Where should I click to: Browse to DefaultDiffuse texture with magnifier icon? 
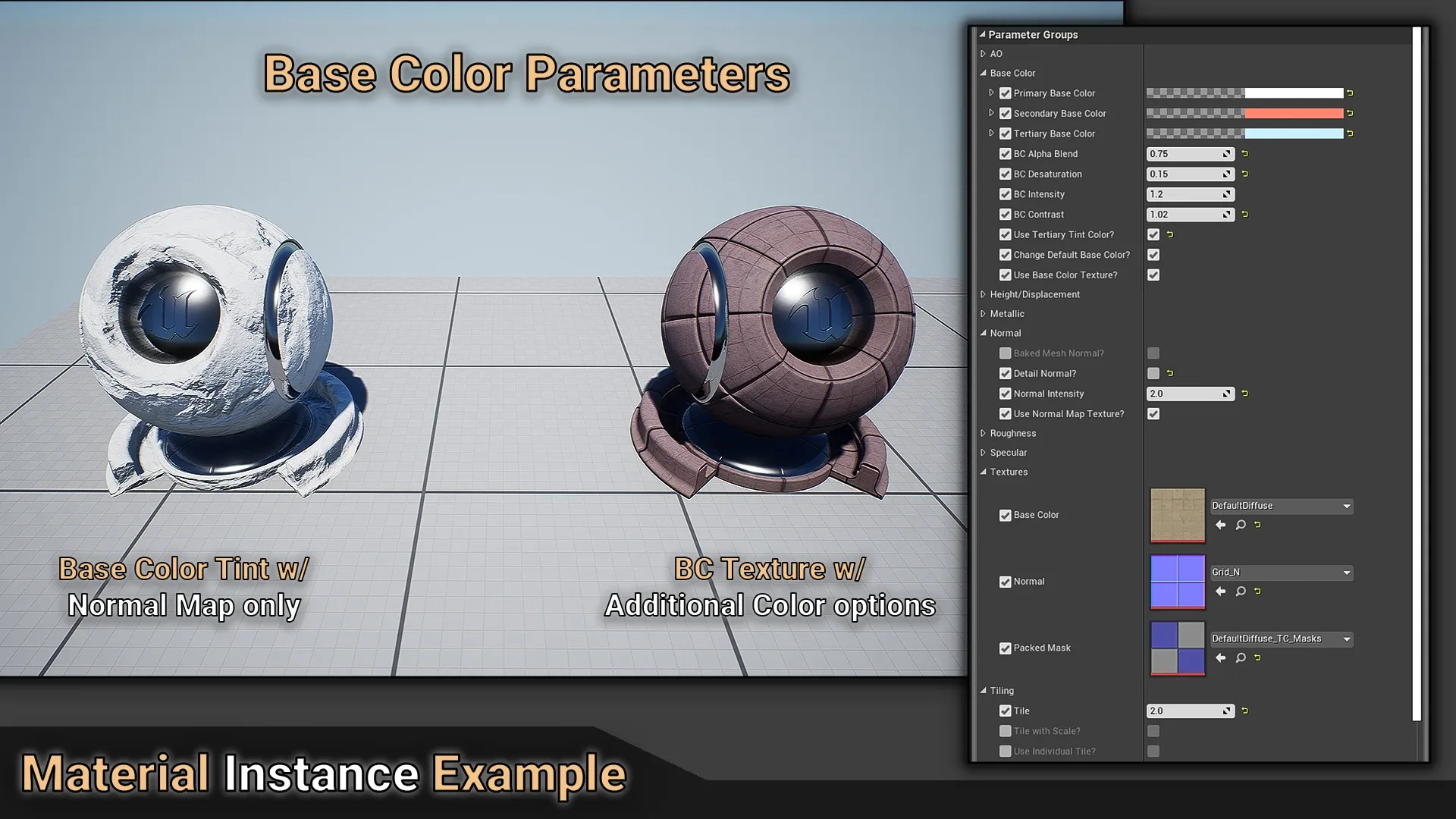coord(1241,525)
